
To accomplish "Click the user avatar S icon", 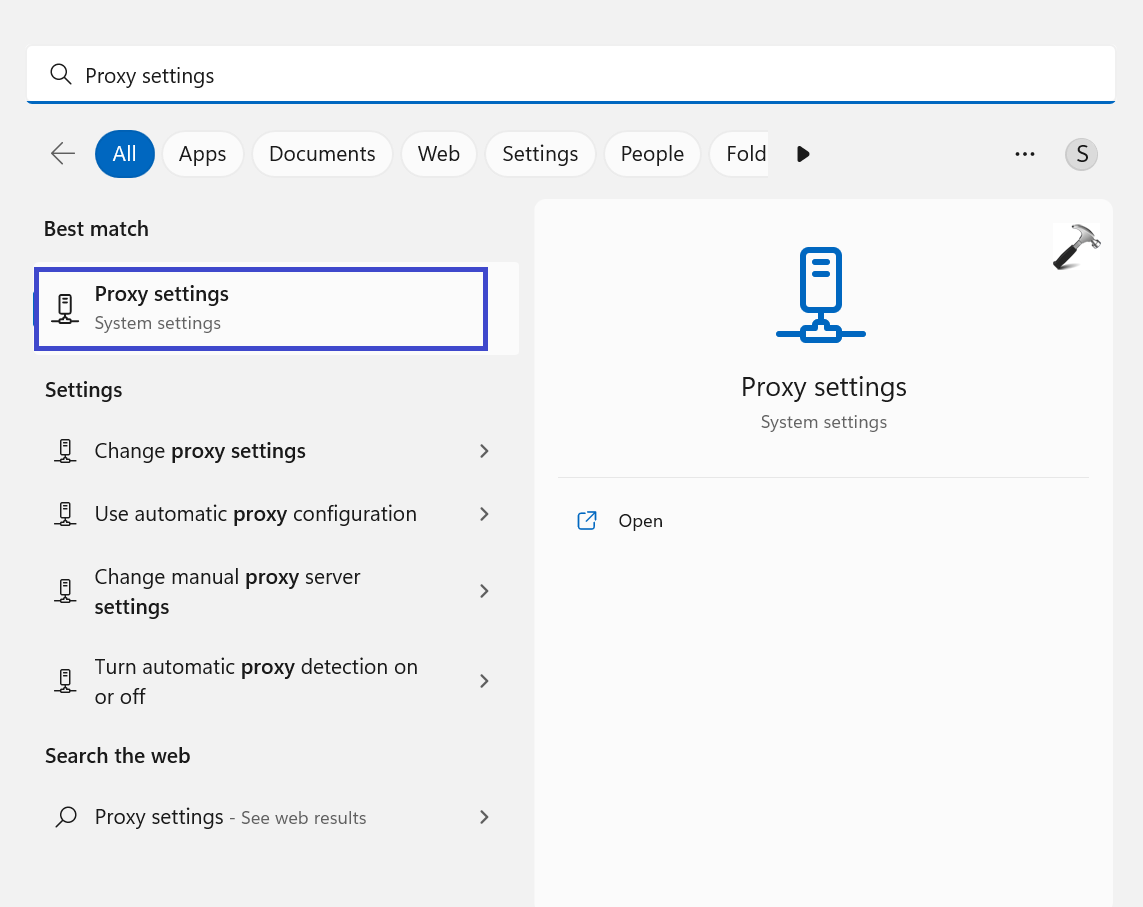I will click(1081, 154).
